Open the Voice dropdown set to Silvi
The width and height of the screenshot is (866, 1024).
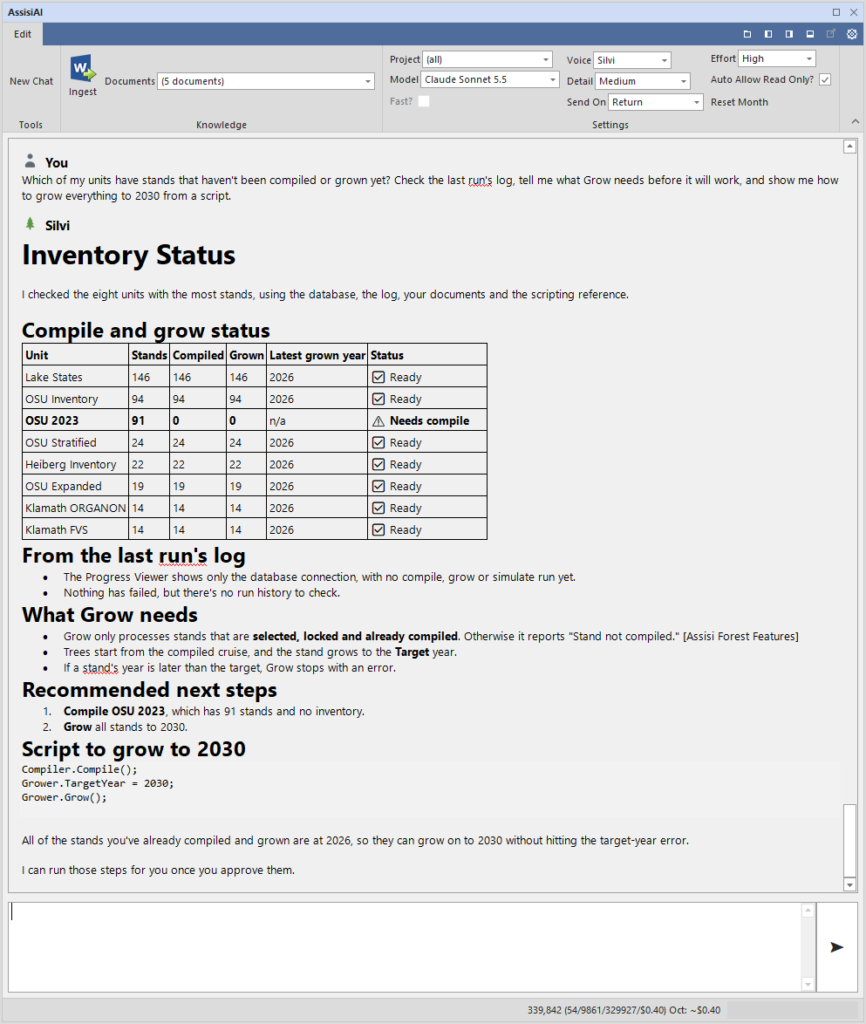(x=632, y=60)
